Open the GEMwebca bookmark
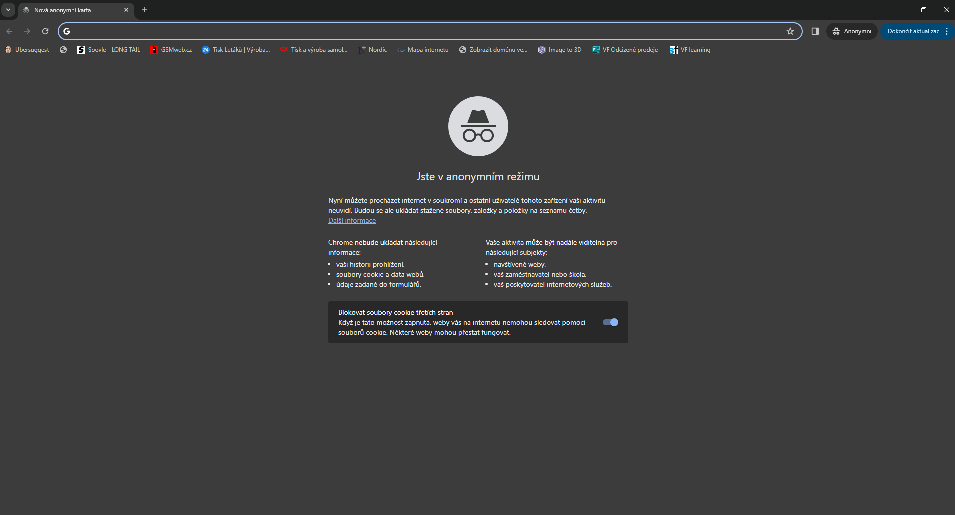The image size is (955, 515). click(x=170, y=49)
